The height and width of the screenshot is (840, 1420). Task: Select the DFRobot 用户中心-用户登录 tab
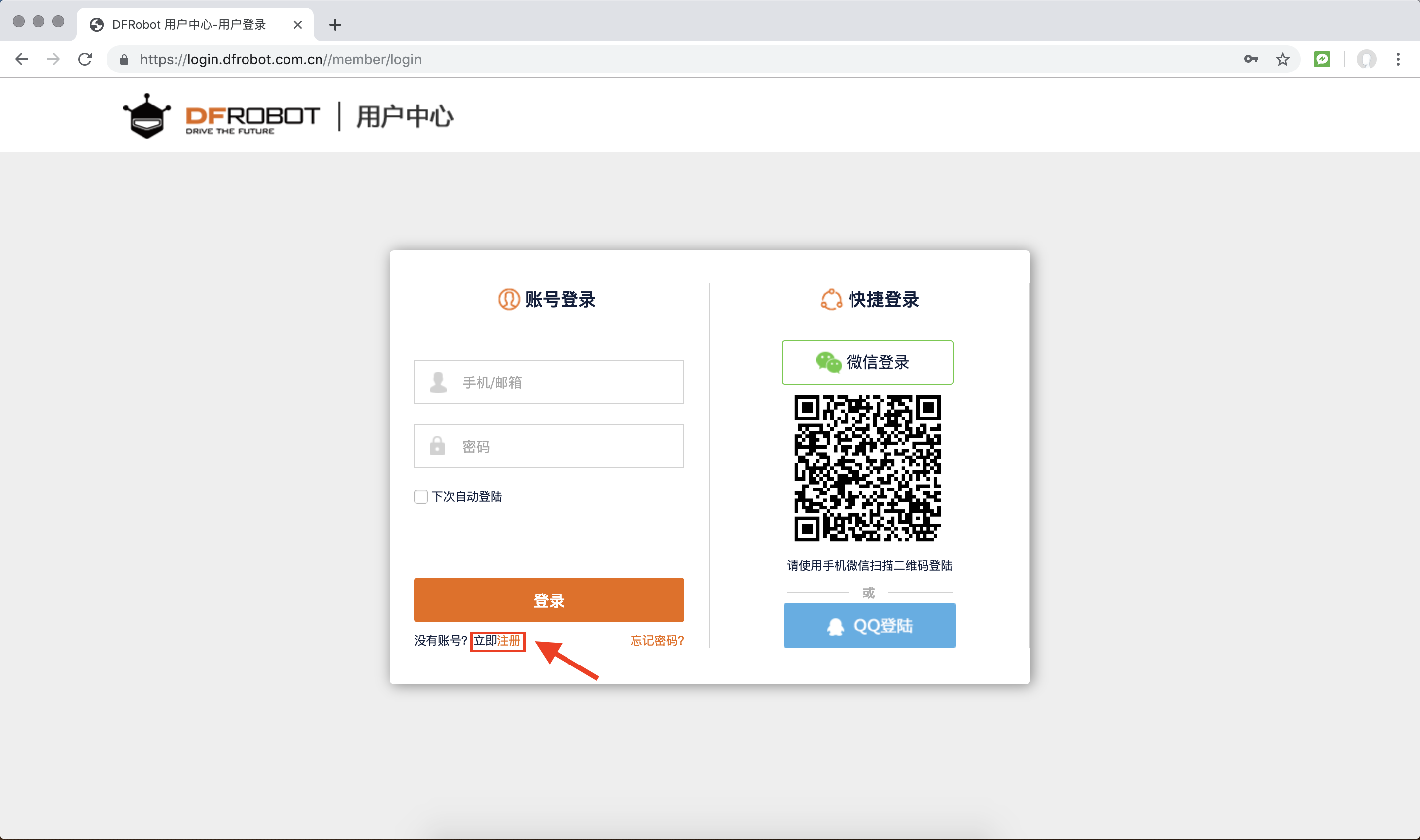click(x=195, y=24)
